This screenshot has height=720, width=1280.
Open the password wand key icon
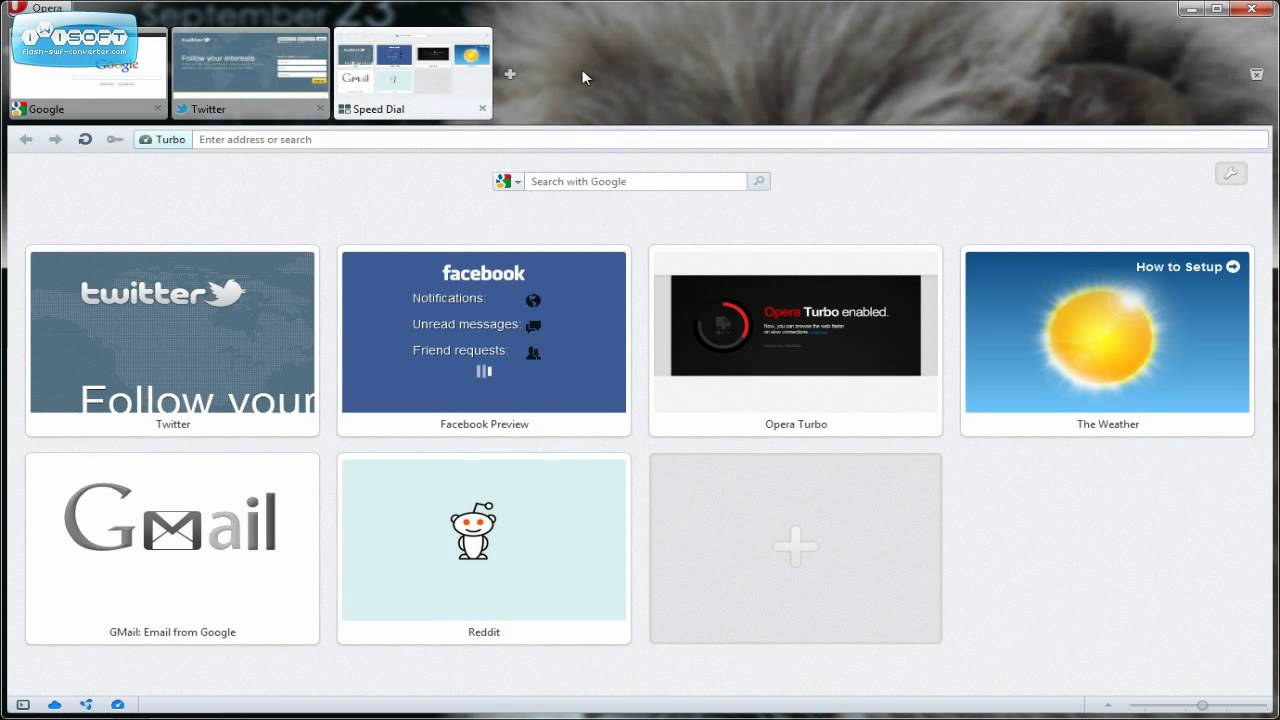115,139
